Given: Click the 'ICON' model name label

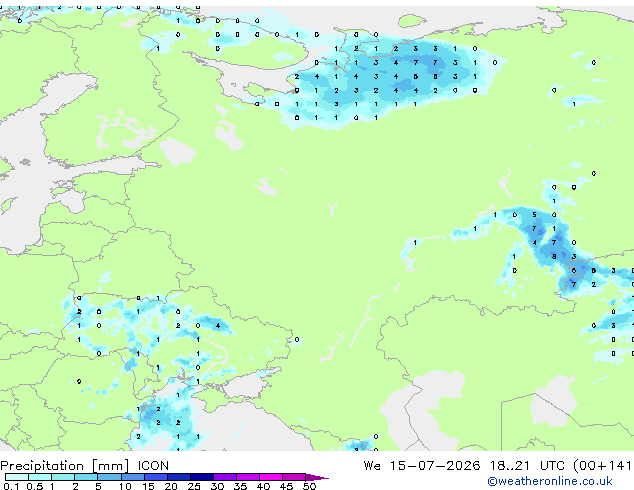Looking at the screenshot, I should (153, 466).
